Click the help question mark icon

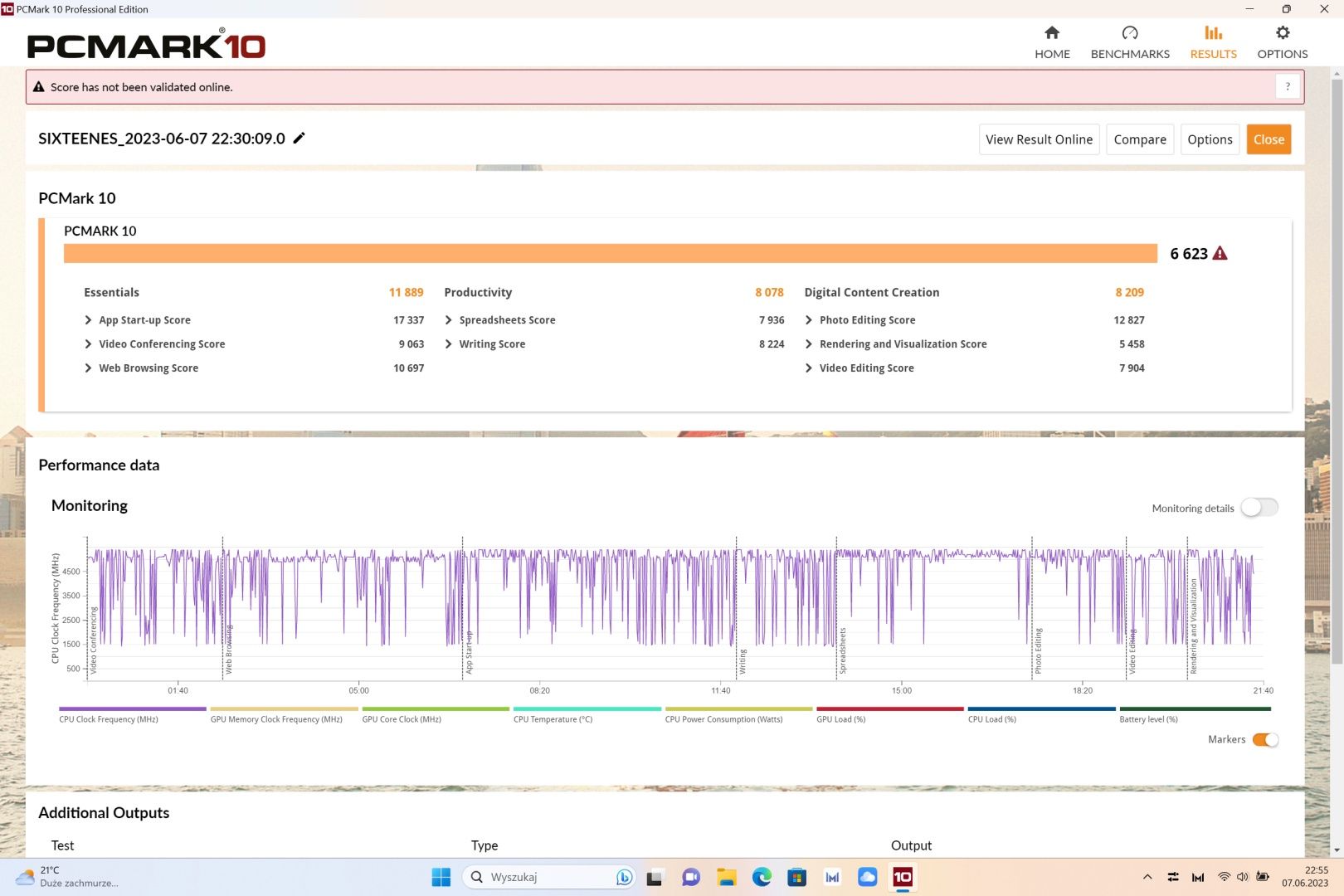point(1288,86)
